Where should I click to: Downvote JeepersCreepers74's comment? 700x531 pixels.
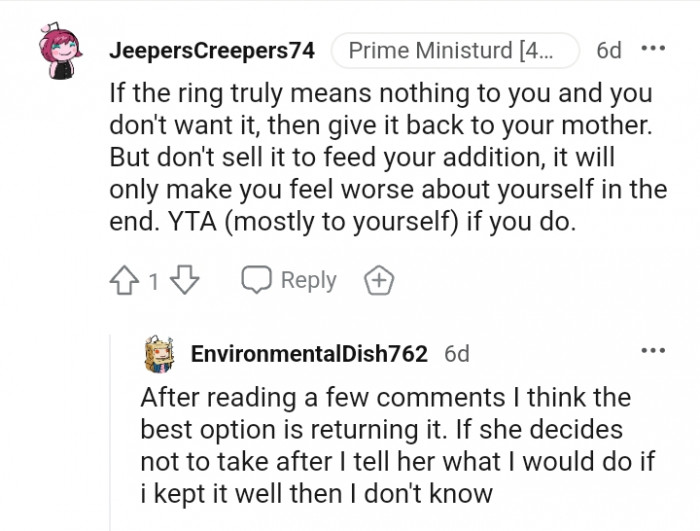pos(185,281)
